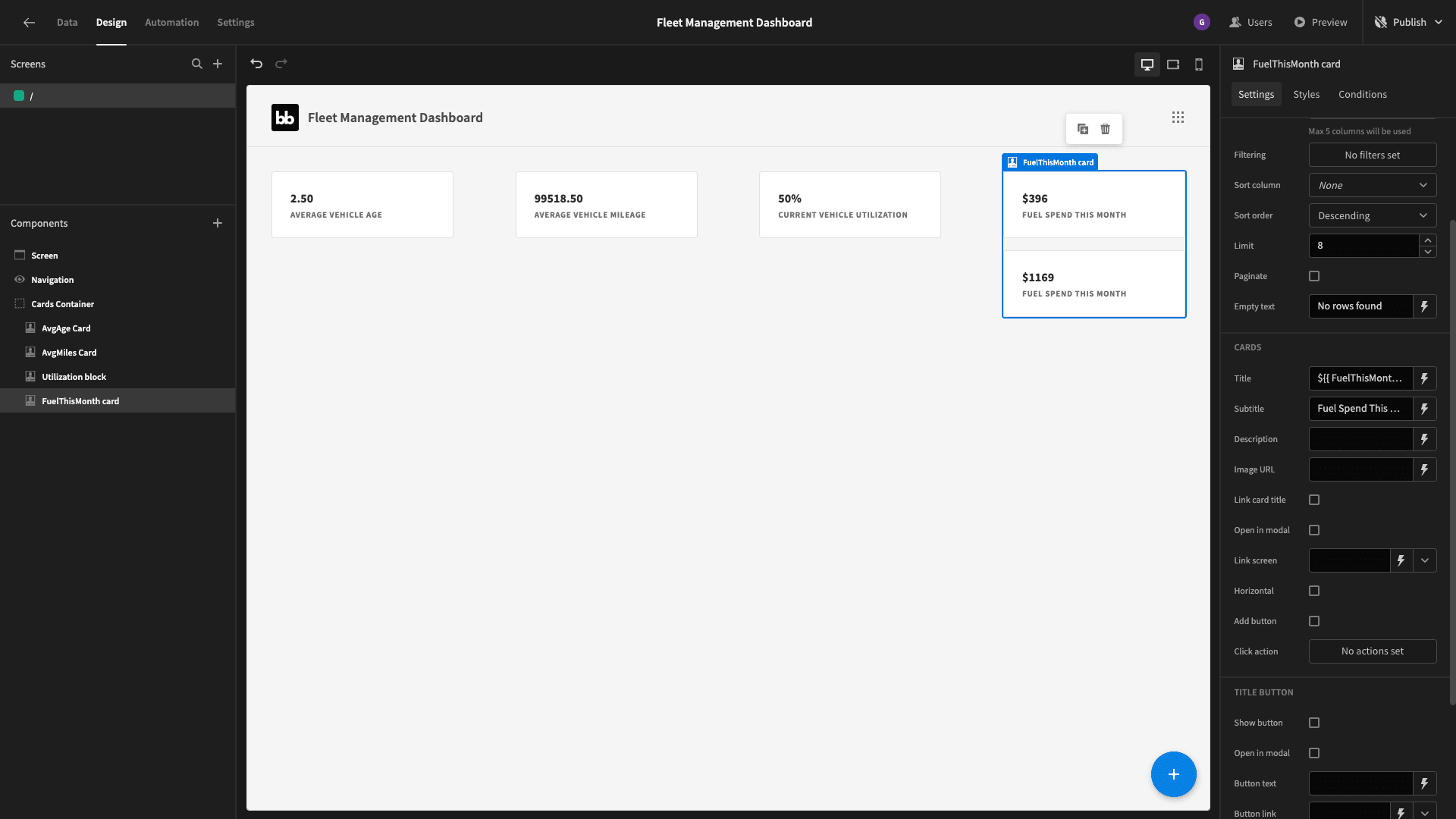The width and height of the screenshot is (1456, 819).
Task: Open bindings for Title field lightning icon
Action: [x=1425, y=378]
